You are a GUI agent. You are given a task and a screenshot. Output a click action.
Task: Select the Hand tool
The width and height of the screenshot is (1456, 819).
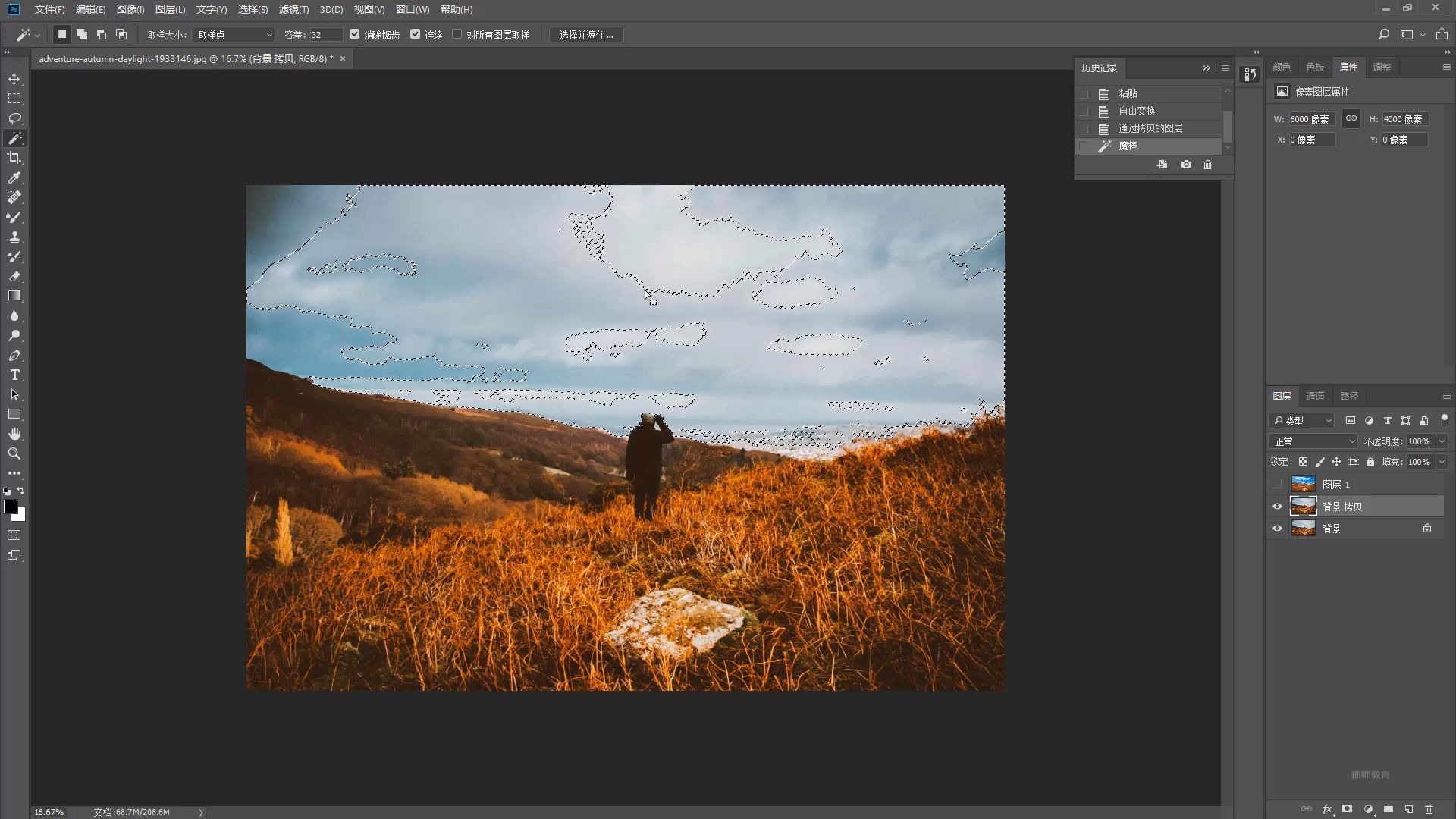coord(14,434)
